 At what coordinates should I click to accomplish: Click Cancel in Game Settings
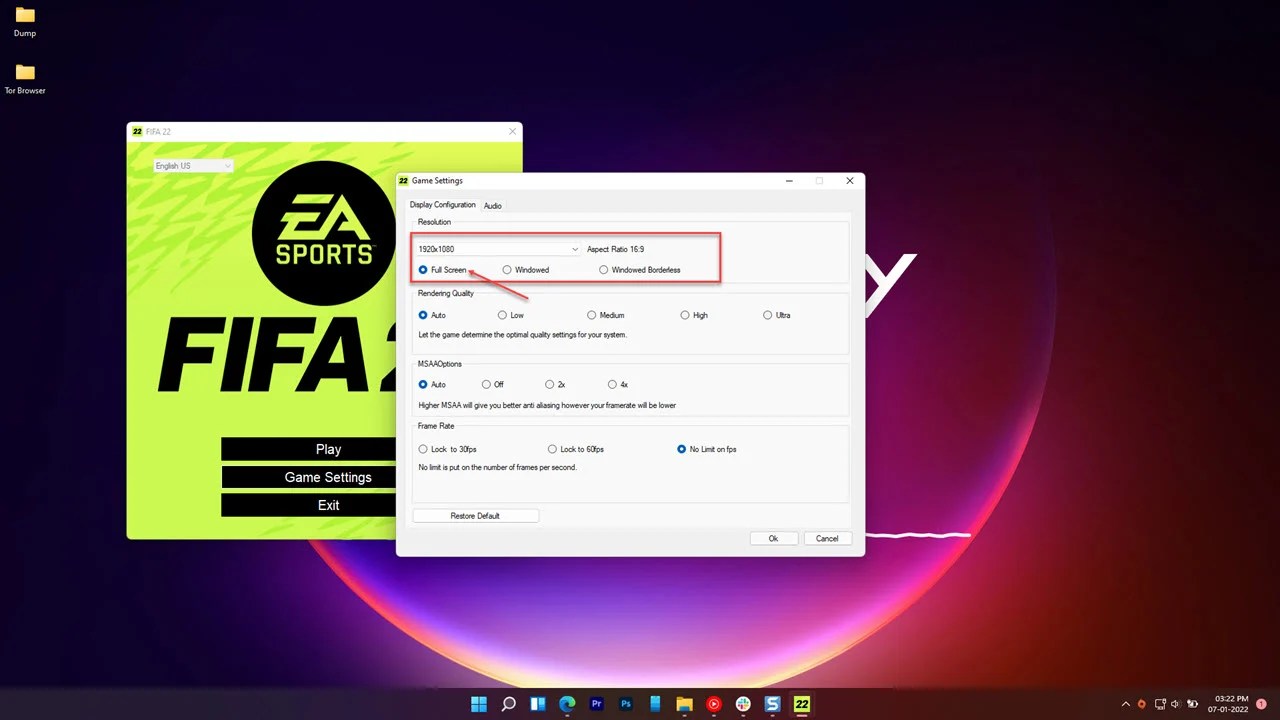827,538
